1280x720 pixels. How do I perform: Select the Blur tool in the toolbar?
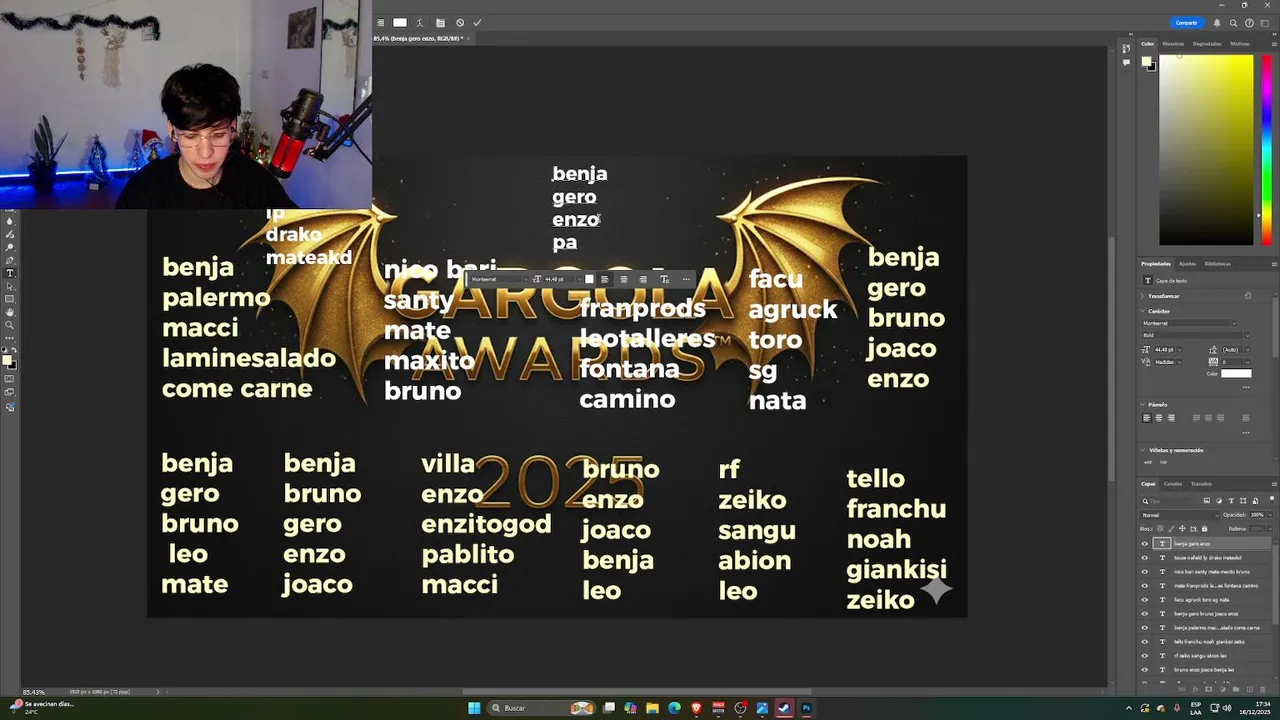tap(10, 221)
